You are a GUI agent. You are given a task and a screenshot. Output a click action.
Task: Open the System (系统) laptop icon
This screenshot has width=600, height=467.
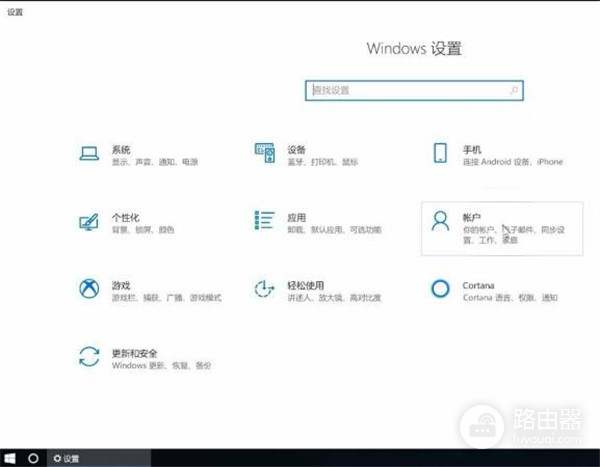[89, 153]
